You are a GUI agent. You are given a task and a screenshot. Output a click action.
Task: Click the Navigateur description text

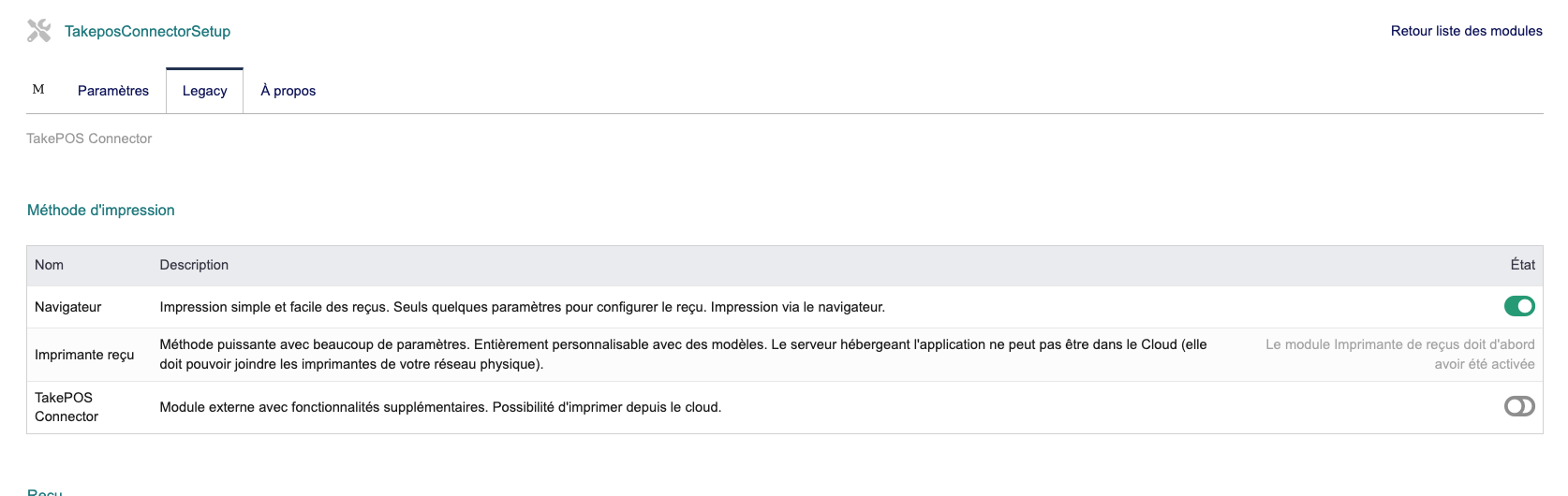click(522, 307)
